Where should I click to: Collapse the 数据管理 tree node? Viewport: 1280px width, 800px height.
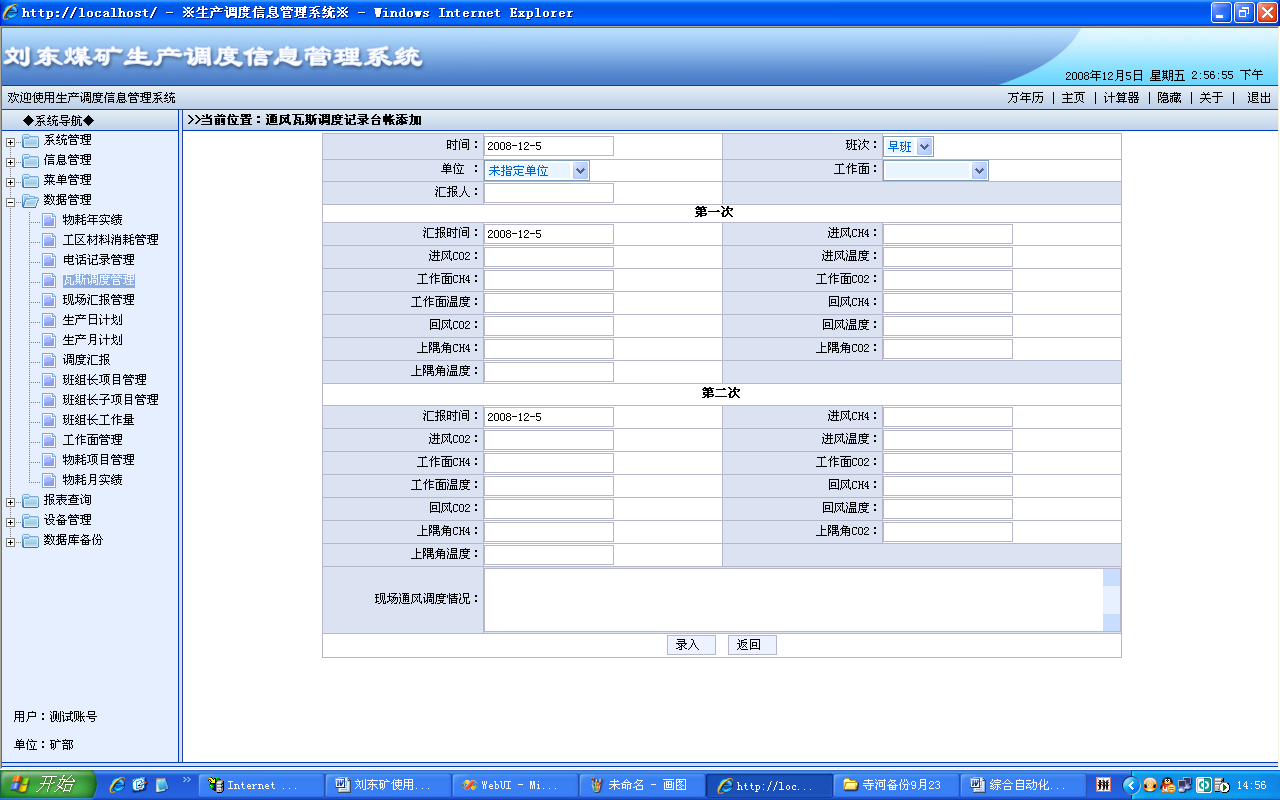click(x=11, y=201)
